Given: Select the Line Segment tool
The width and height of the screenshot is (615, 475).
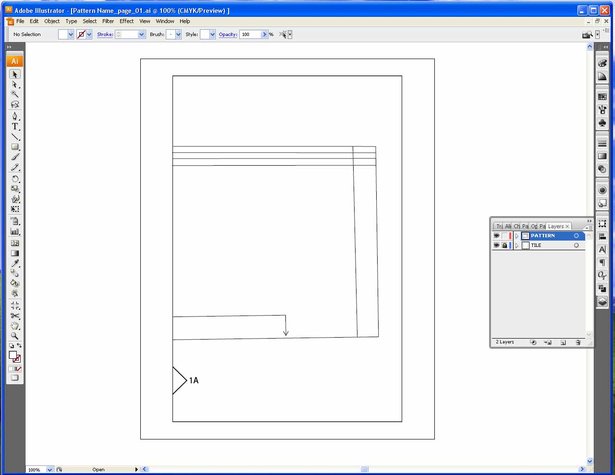Looking at the screenshot, I should tap(15, 136).
